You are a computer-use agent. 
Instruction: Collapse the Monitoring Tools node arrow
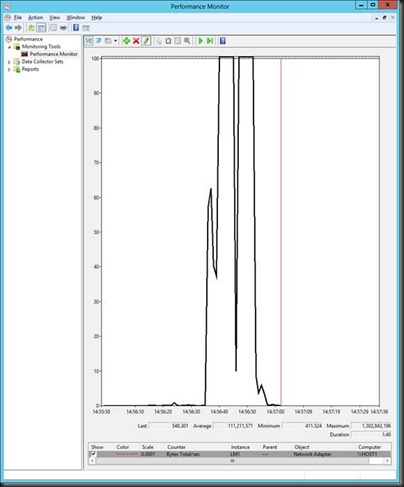(x=9, y=47)
